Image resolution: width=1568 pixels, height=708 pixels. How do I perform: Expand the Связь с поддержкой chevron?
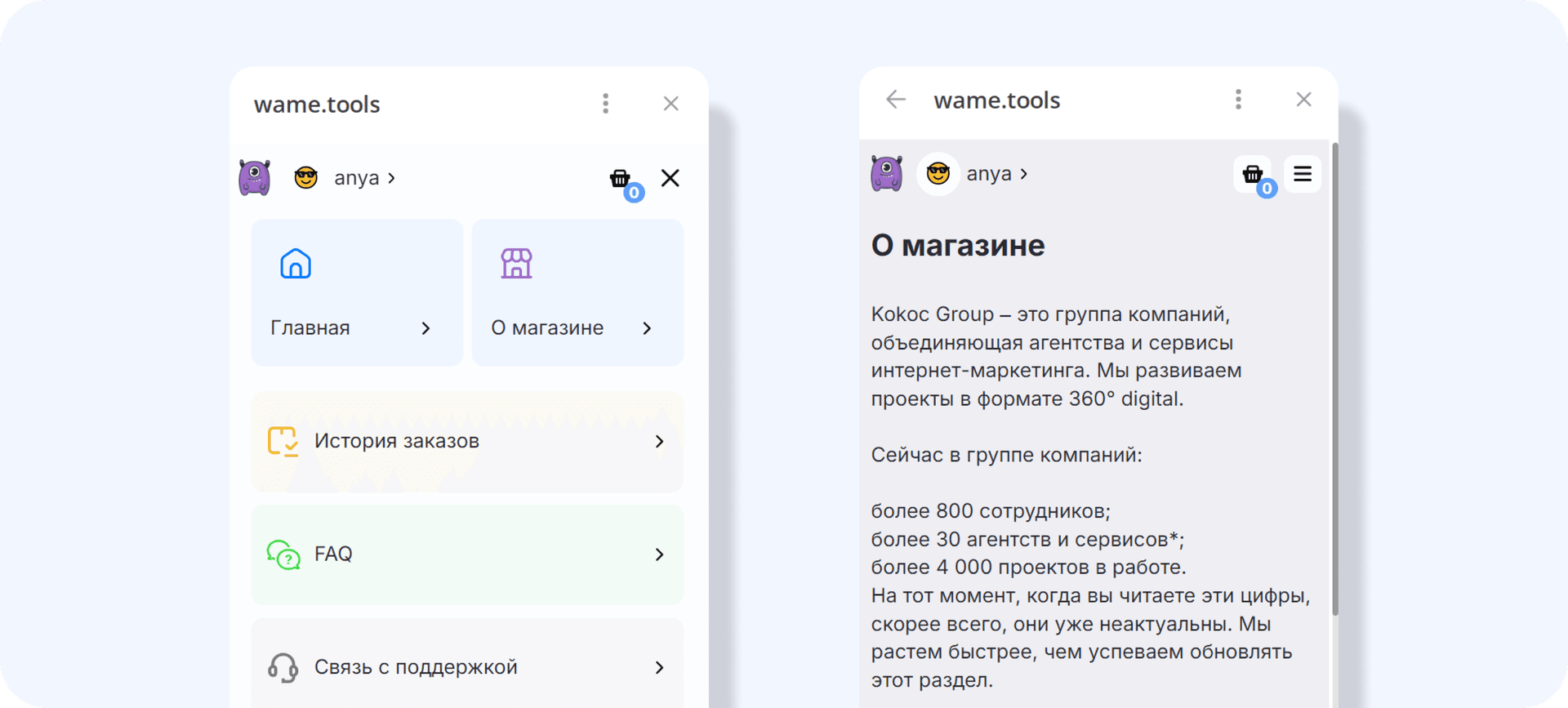(x=660, y=667)
